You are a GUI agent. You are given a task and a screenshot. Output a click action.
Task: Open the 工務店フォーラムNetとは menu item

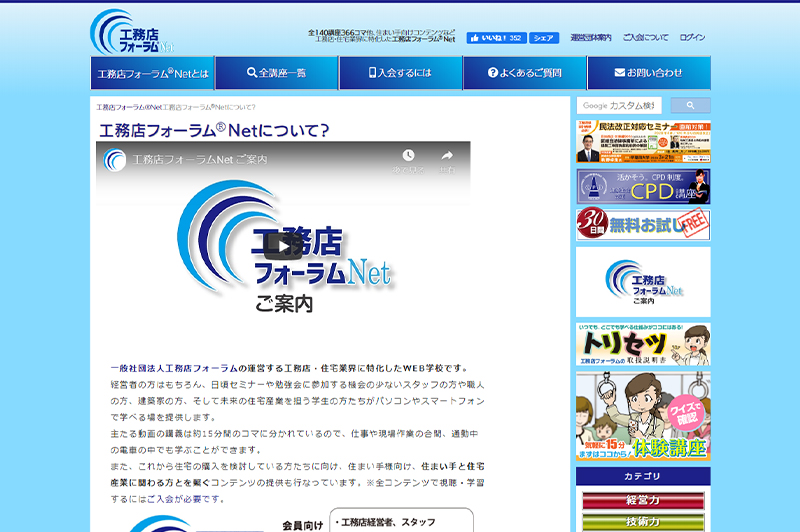(x=153, y=73)
